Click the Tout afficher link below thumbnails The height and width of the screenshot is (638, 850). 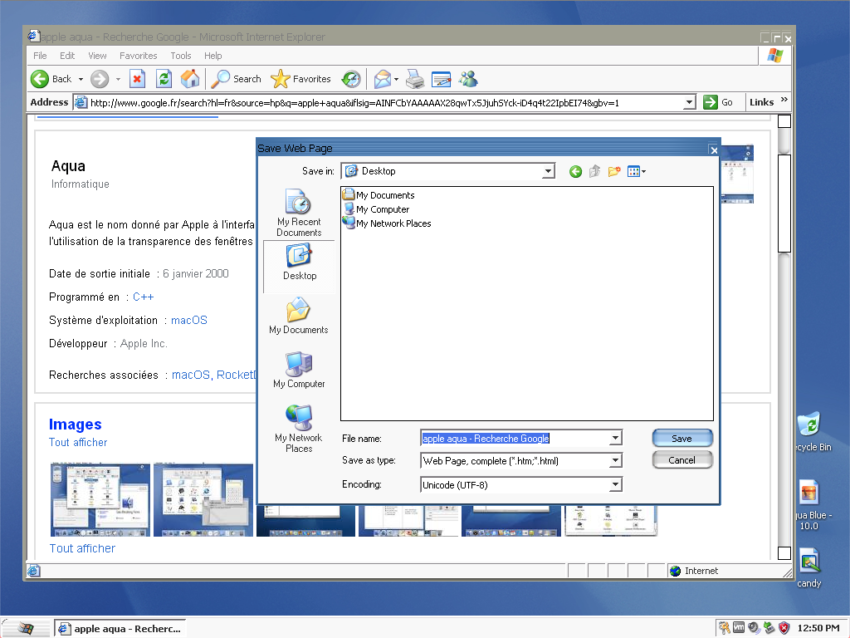tap(82, 549)
